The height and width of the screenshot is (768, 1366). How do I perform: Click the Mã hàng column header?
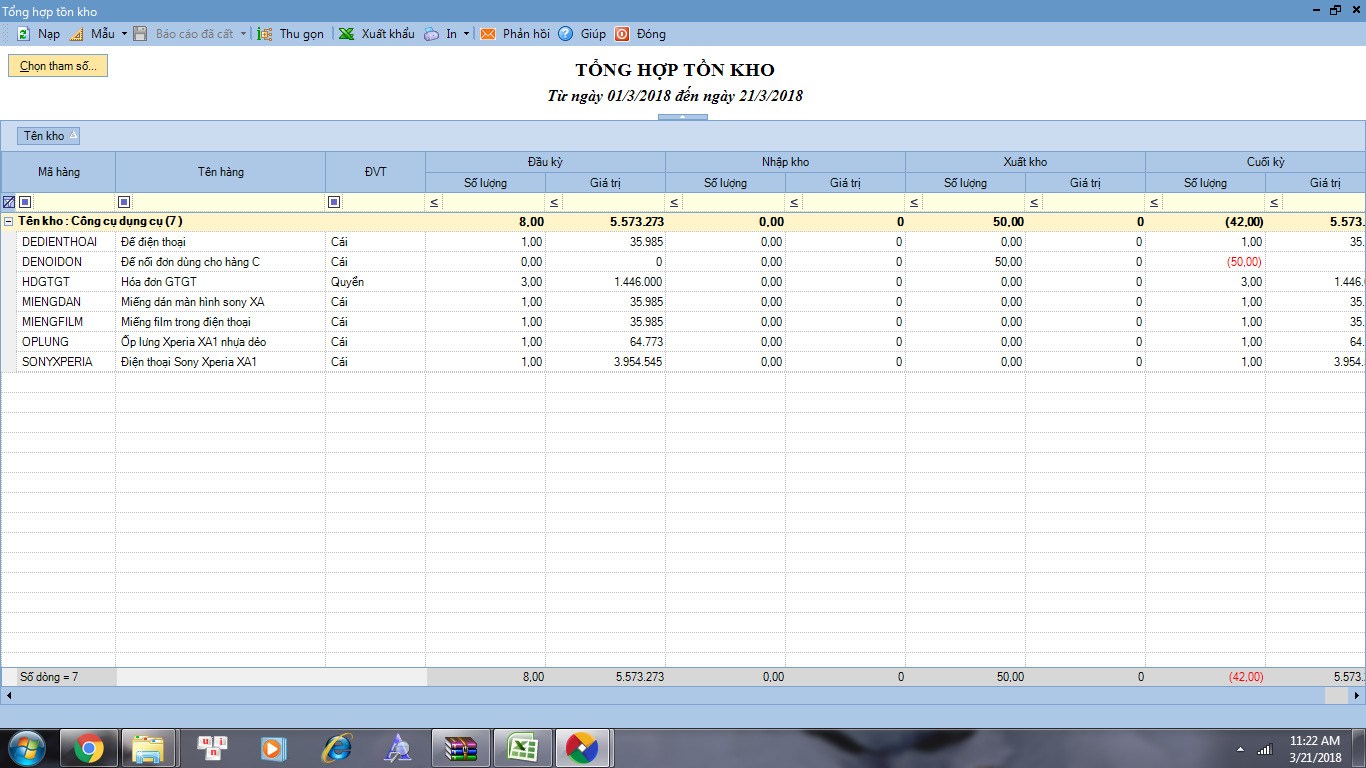(59, 172)
